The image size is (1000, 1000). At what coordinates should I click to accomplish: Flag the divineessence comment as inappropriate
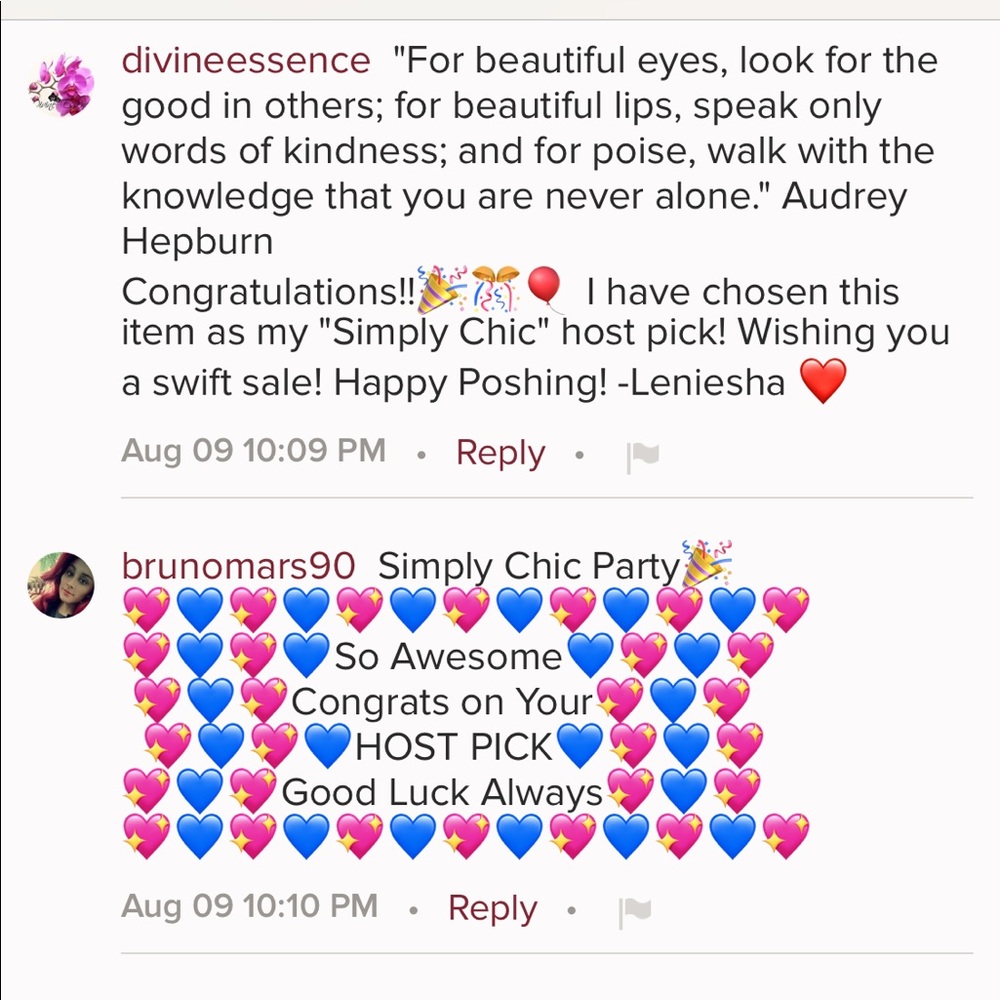[642, 455]
